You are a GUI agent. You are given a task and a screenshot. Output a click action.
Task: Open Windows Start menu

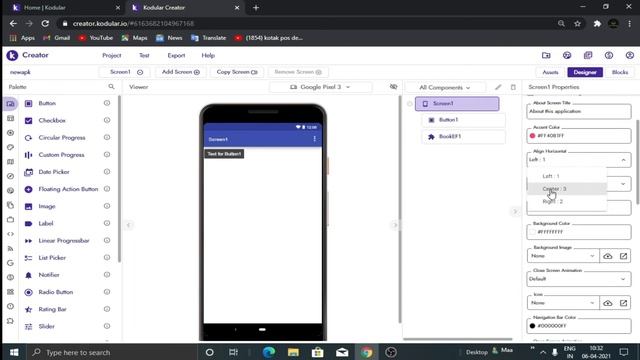pos(14,352)
